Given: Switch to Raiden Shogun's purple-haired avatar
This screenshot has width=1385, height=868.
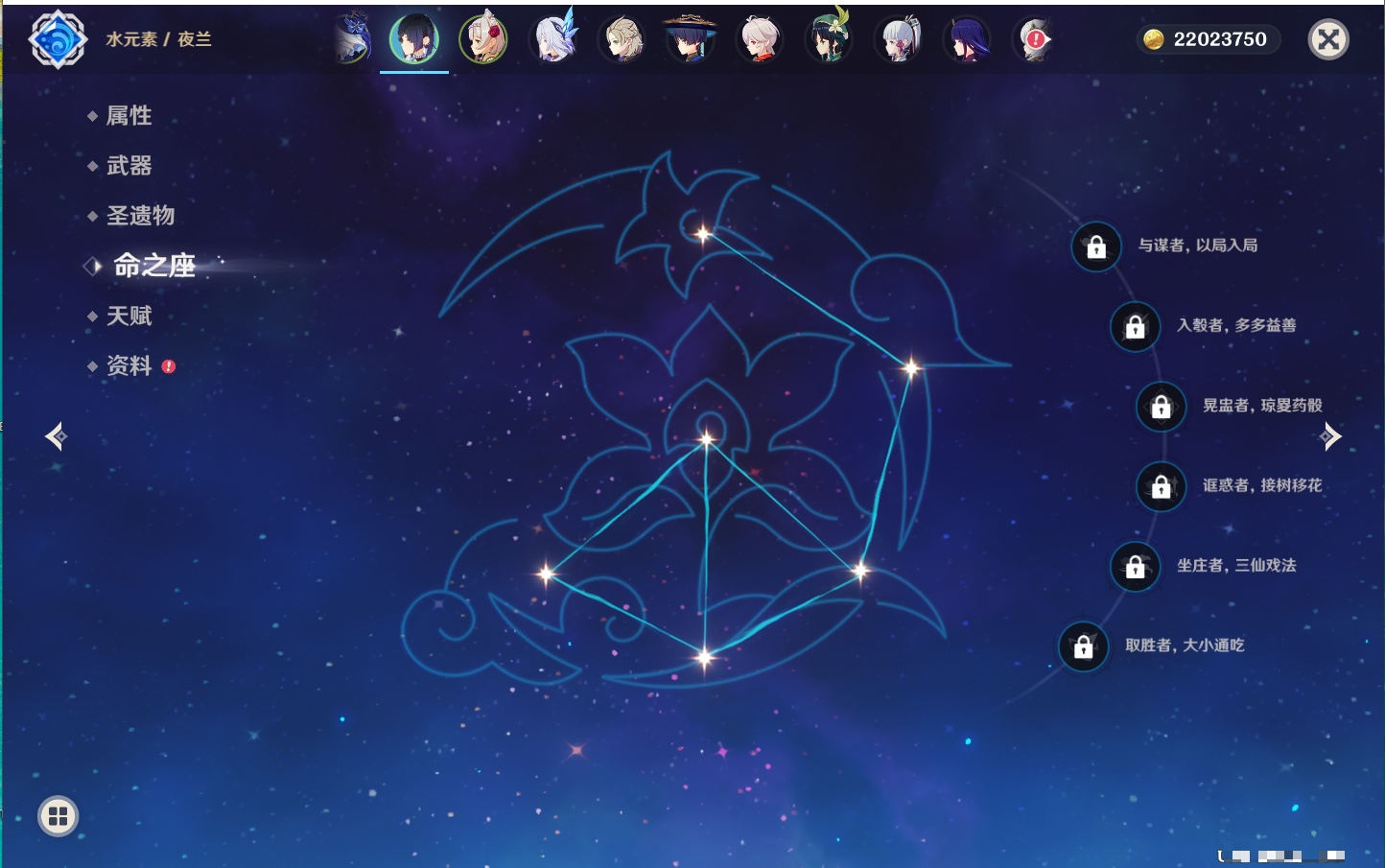Looking at the screenshot, I should pyautogui.click(x=967, y=39).
